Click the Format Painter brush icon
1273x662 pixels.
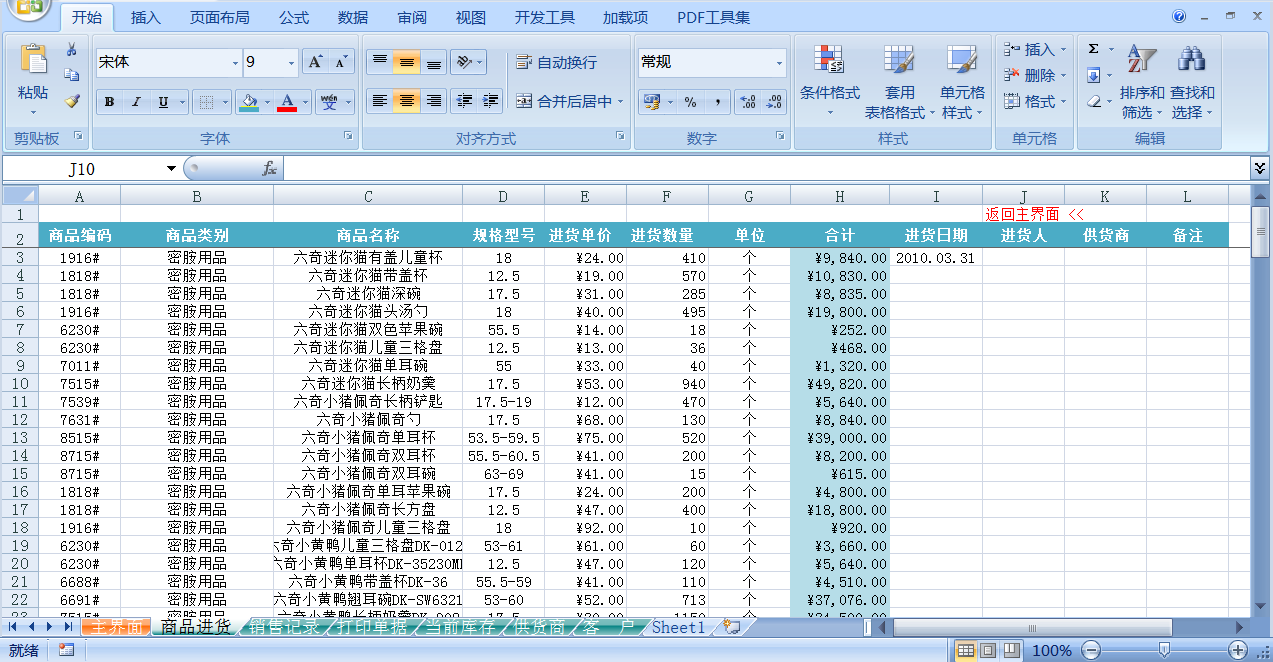[x=72, y=101]
